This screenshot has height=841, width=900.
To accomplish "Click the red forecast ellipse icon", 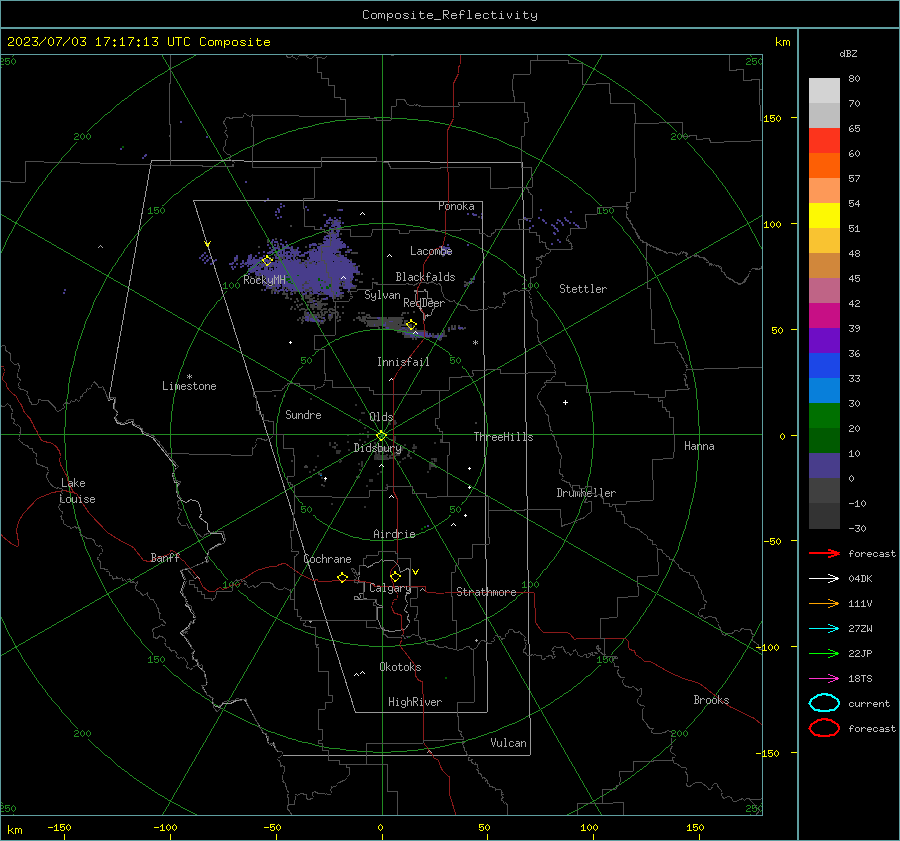I will (x=824, y=728).
